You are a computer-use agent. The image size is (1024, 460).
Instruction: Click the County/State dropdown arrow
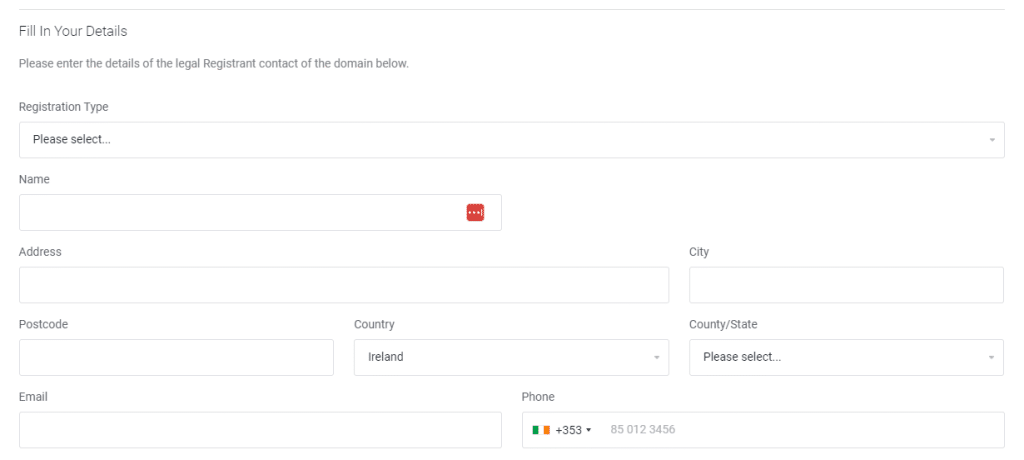pos(991,357)
